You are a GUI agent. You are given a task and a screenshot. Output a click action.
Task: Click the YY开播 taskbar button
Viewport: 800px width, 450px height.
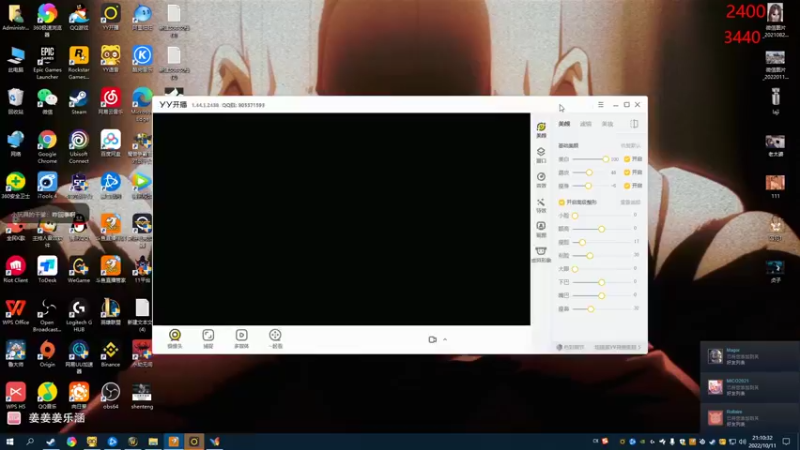click(194, 441)
